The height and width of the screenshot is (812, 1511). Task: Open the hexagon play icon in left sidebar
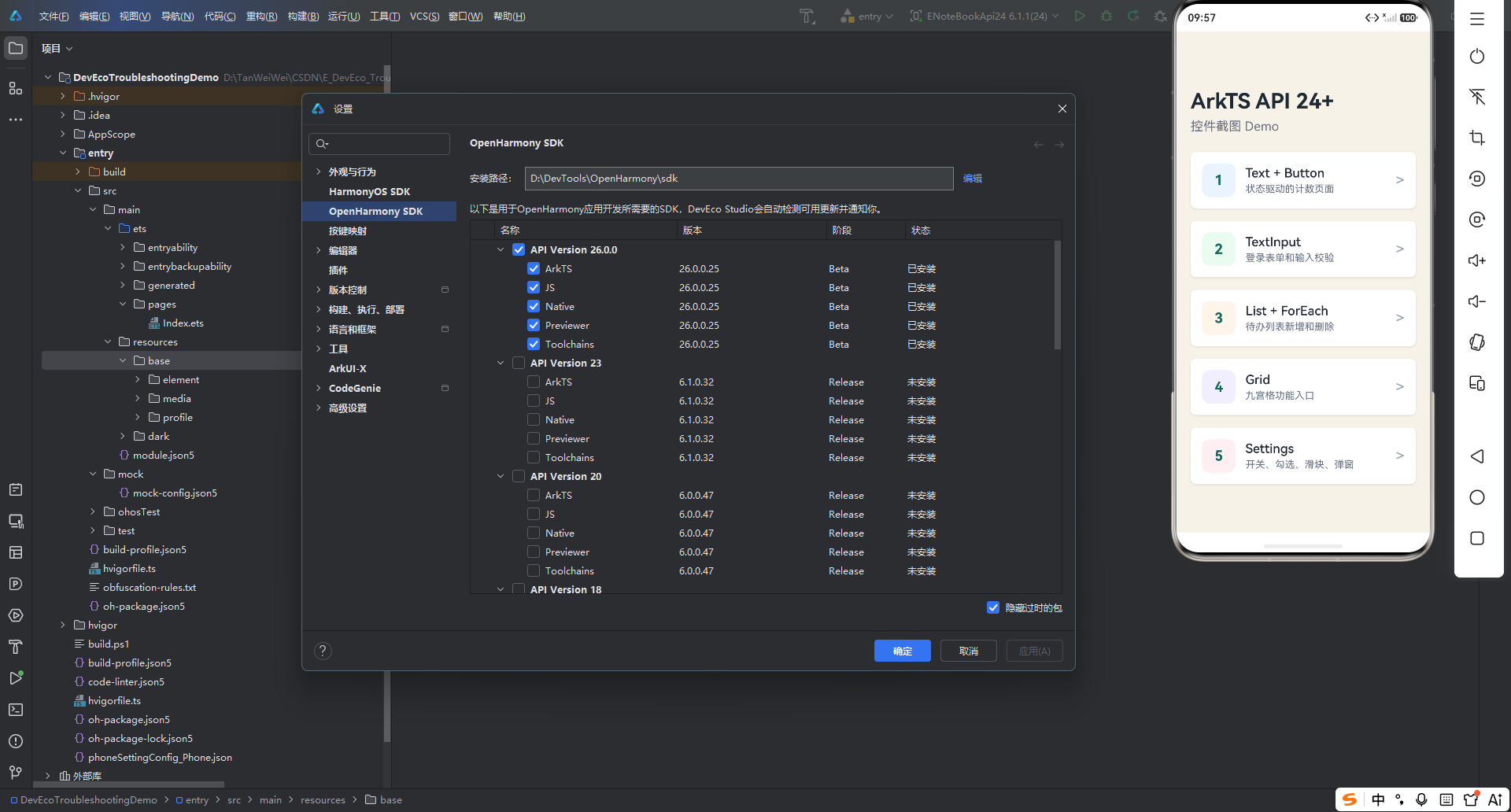[x=16, y=615]
